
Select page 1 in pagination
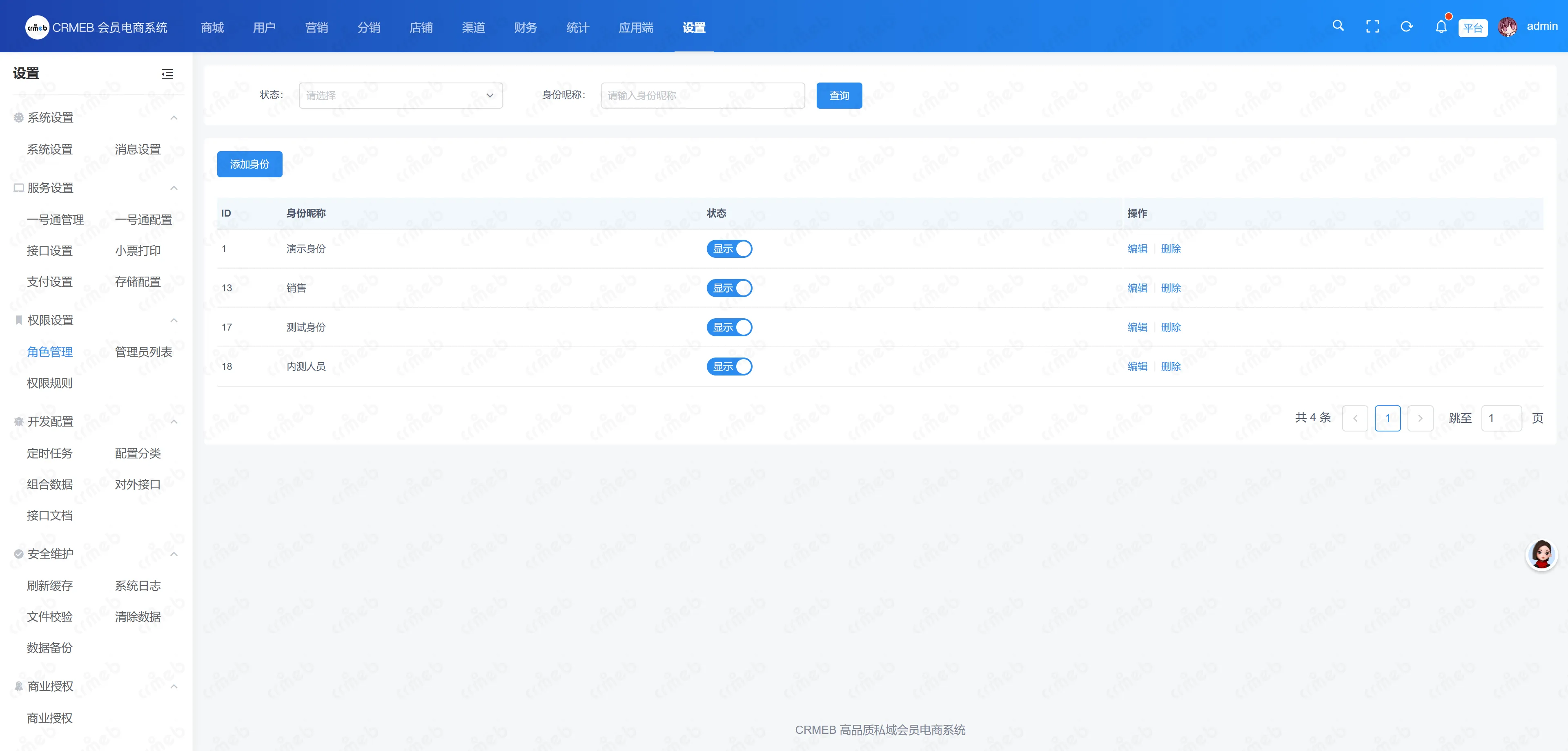click(1388, 418)
